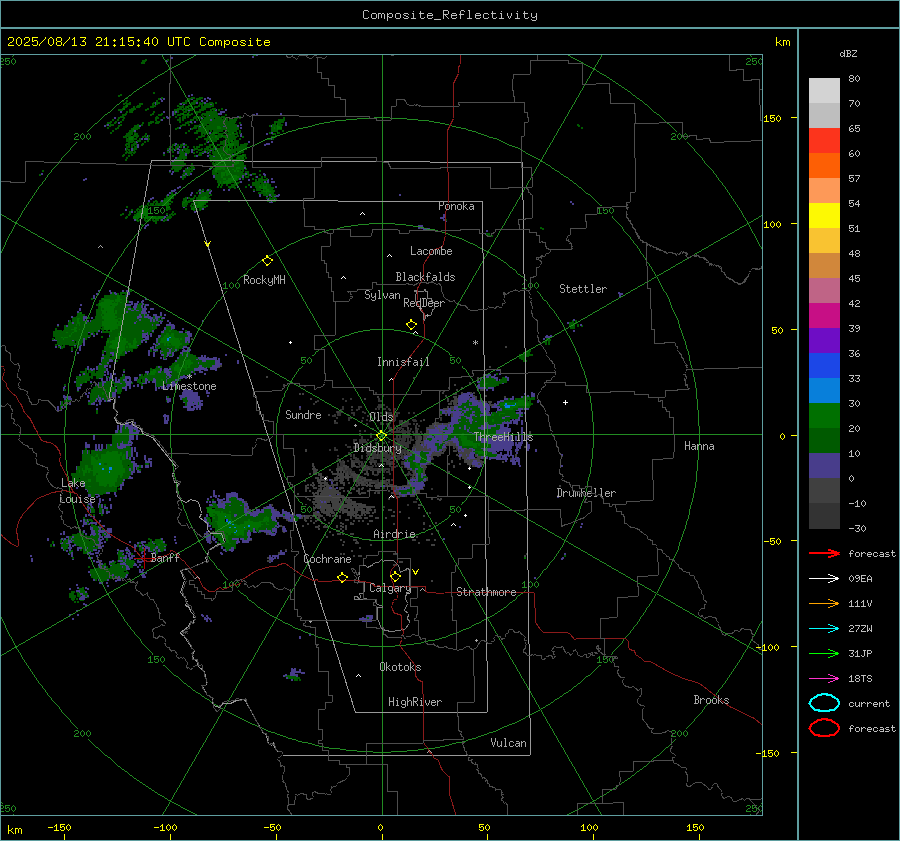Screen dimensions: 900x841
Task: Click the Banff town label
Action: tap(165, 558)
